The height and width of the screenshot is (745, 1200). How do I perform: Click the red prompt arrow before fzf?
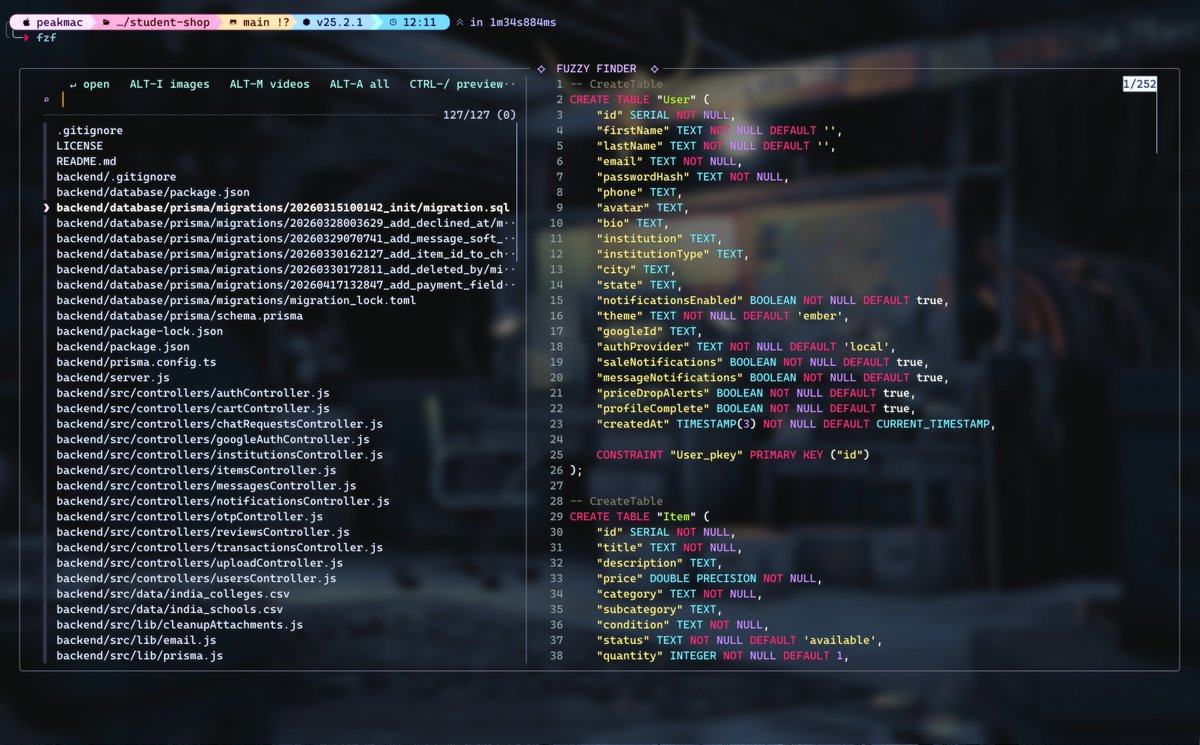[x=27, y=36]
